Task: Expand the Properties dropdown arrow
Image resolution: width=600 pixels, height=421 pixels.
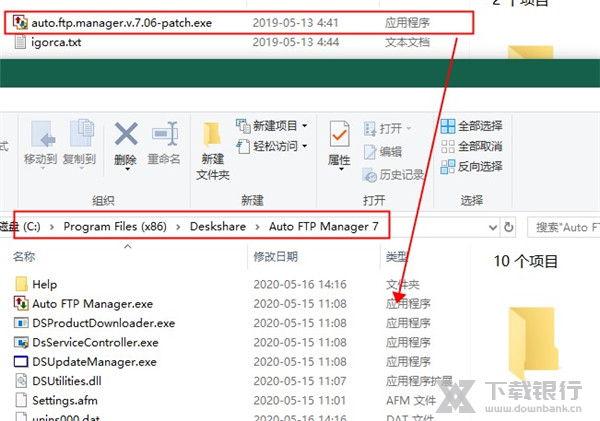Action: point(341,169)
